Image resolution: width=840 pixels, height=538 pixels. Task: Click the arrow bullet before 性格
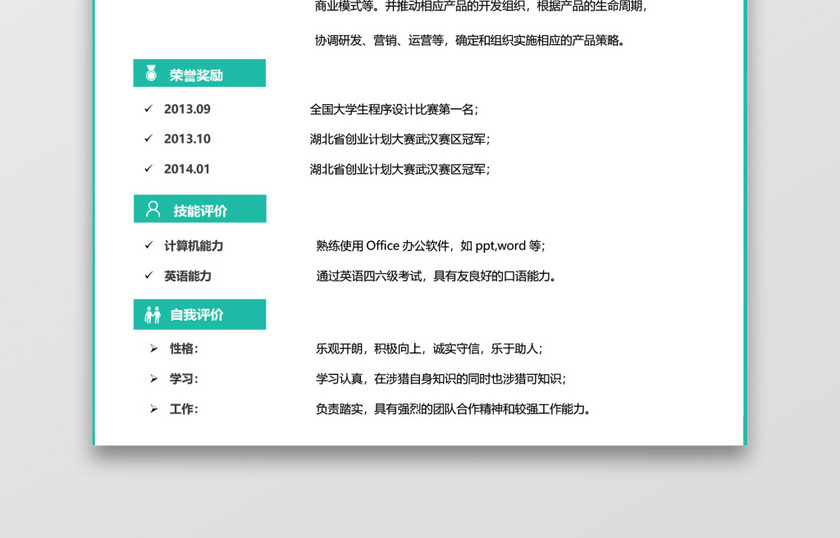154,349
